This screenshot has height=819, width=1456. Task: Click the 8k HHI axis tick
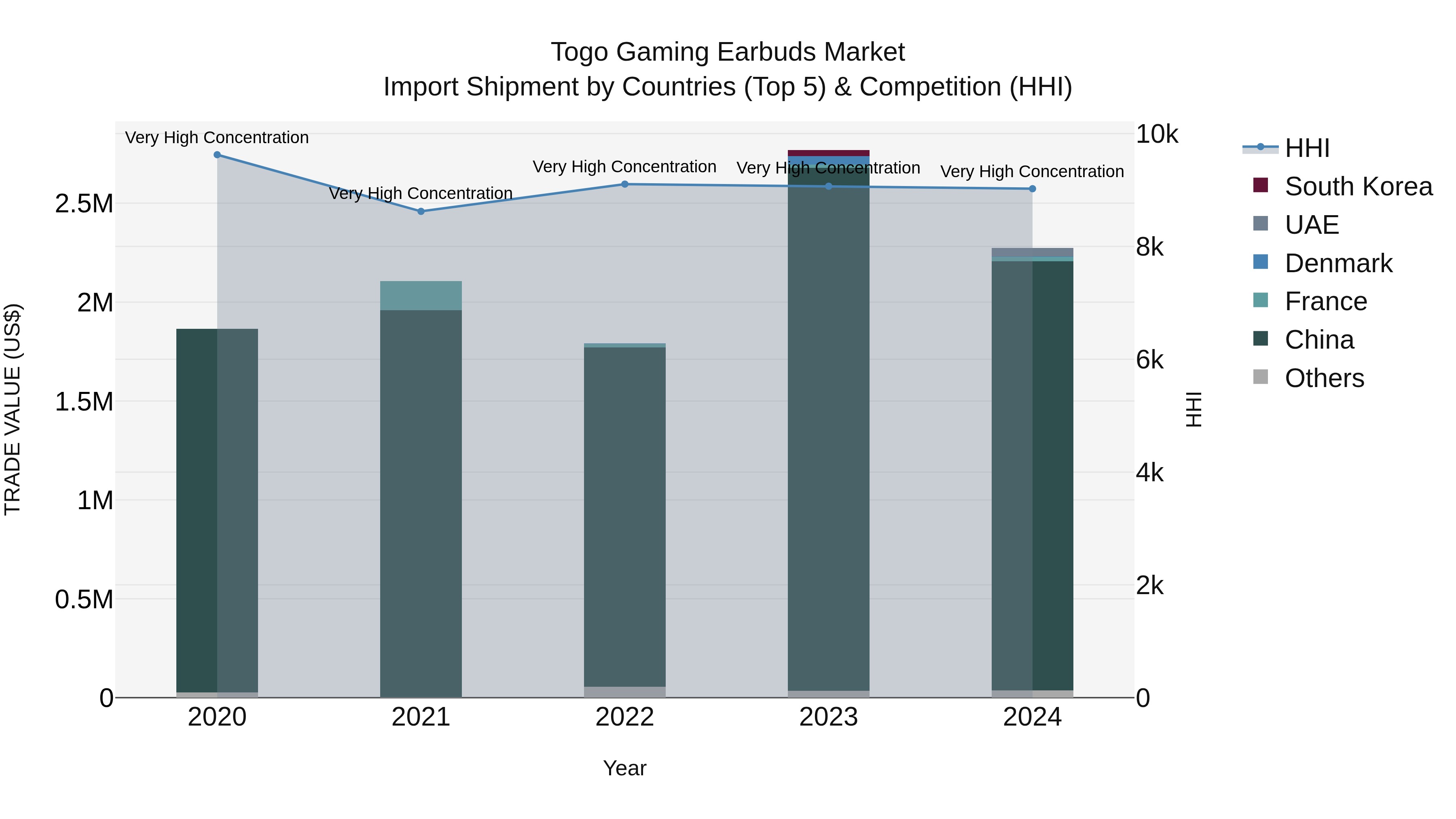tap(1150, 247)
